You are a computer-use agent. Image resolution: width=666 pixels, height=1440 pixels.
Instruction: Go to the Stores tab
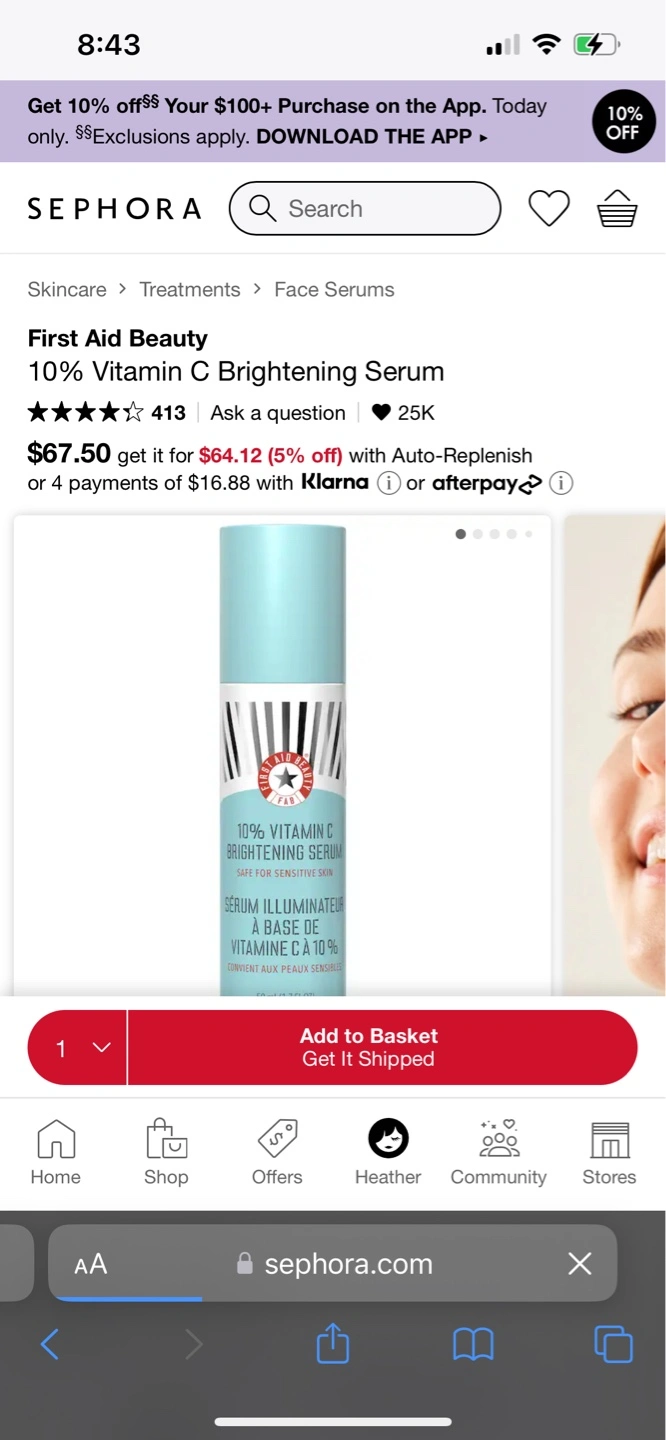609,1152
